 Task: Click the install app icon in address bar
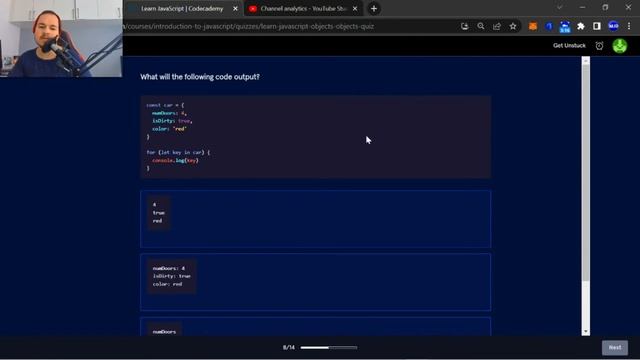click(x=464, y=27)
